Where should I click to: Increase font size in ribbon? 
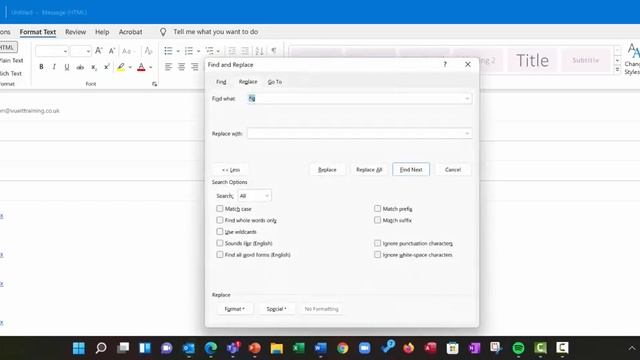pyautogui.click(x=99, y=51)
